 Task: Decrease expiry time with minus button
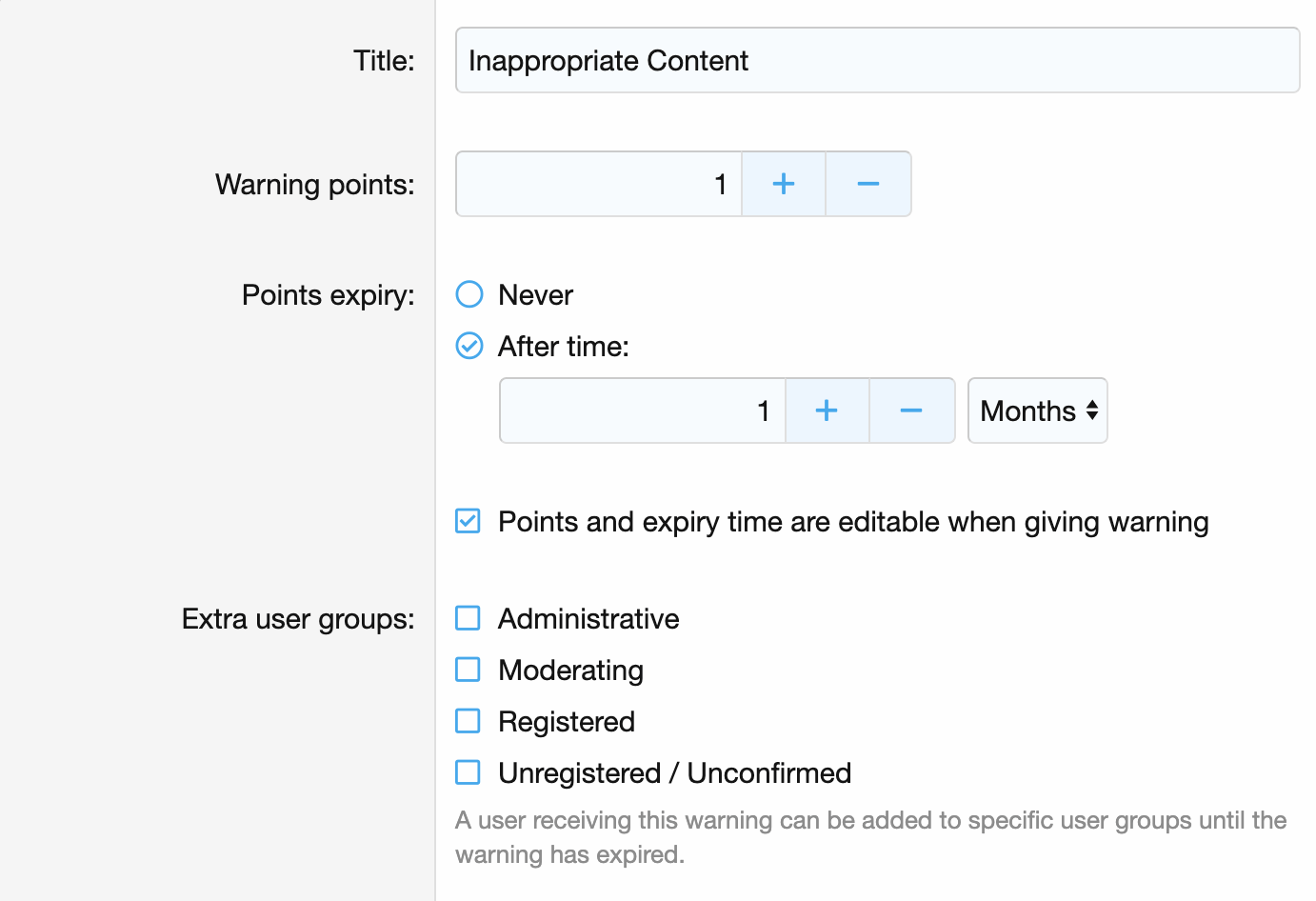pos(911,410)
